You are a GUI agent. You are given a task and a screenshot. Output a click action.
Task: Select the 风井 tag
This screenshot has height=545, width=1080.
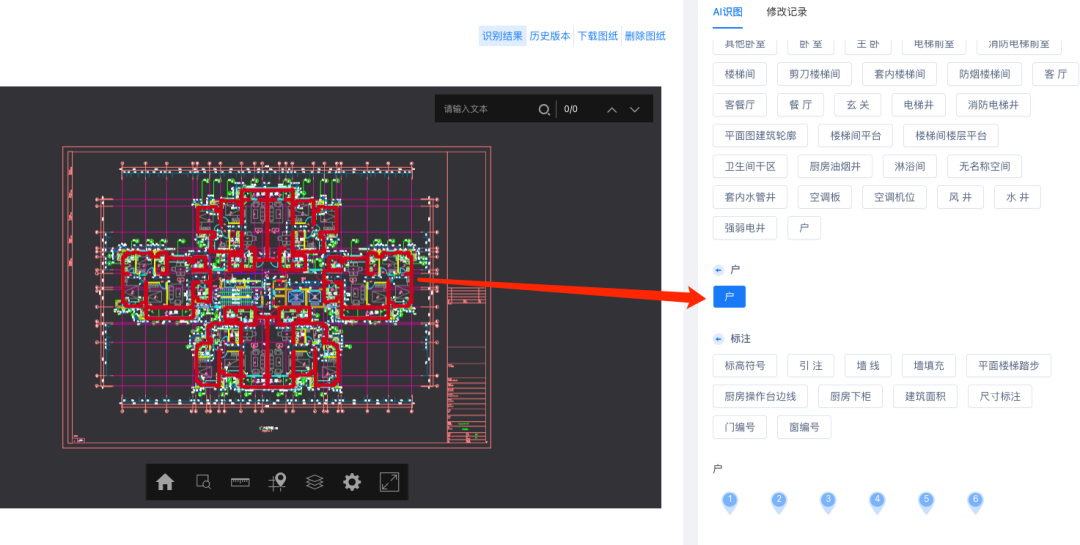pos(960,197)
